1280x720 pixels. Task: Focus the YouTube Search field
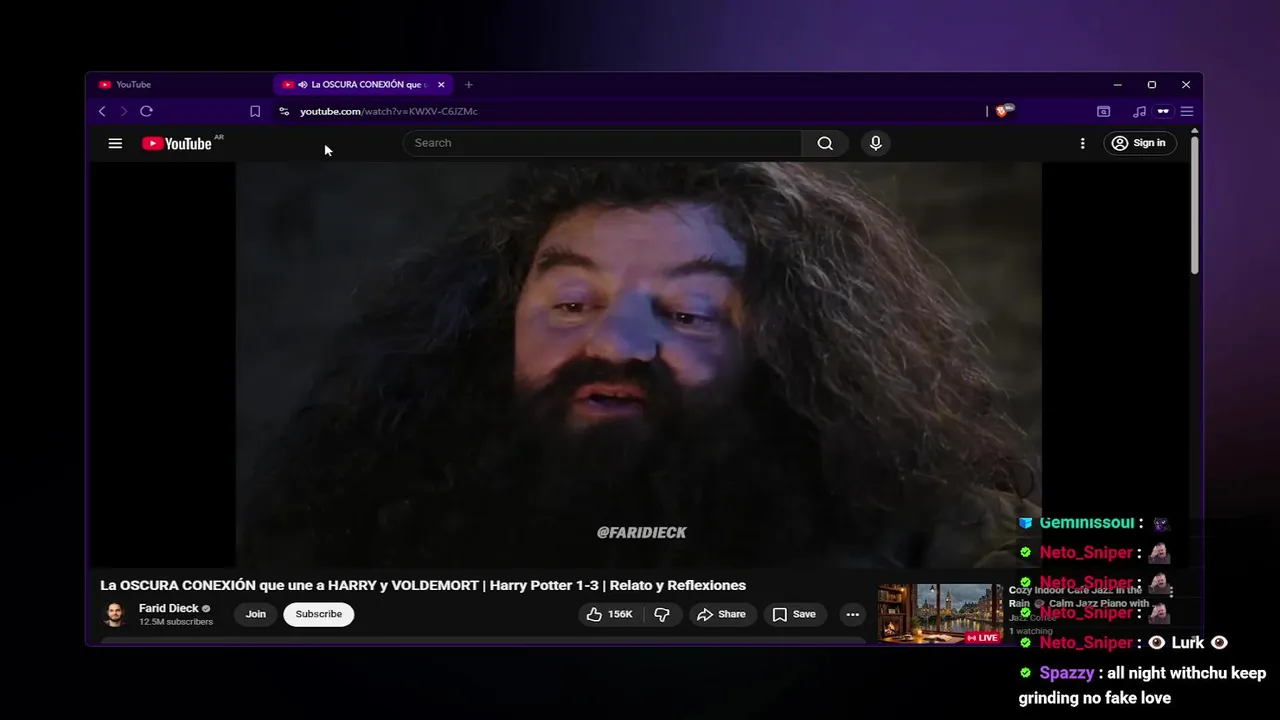pyautogui.click(x=602, y=143)
